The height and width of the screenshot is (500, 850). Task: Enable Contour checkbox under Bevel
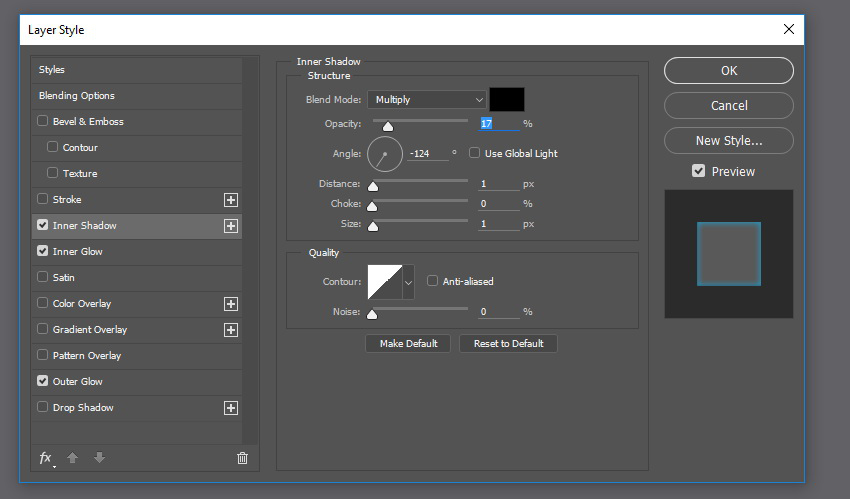pos(53,147)
